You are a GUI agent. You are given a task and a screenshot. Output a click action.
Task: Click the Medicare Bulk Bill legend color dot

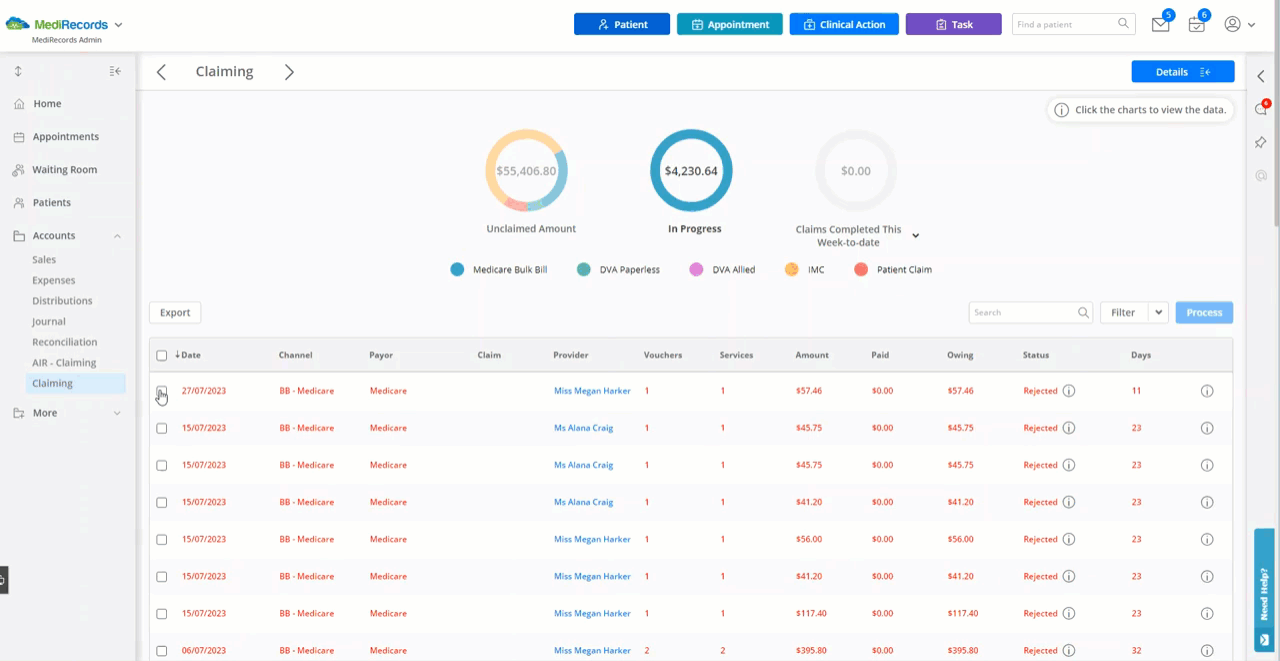(457, 270)
